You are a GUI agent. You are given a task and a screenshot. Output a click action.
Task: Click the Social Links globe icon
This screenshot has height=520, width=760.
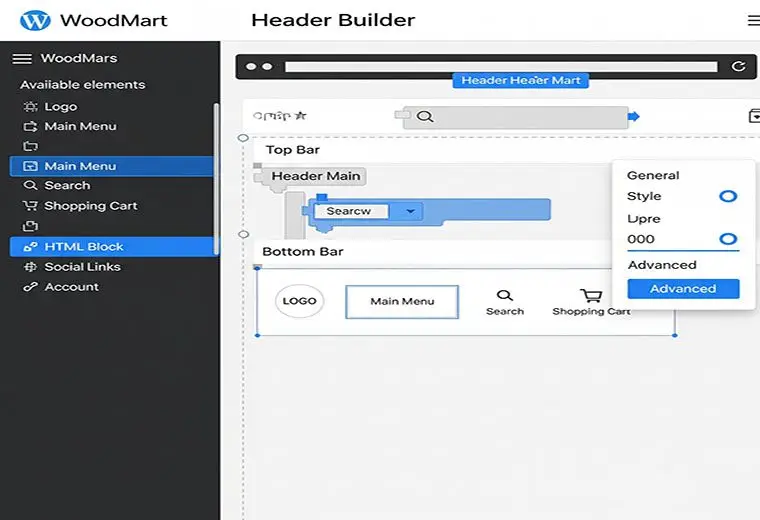point(31,267)
